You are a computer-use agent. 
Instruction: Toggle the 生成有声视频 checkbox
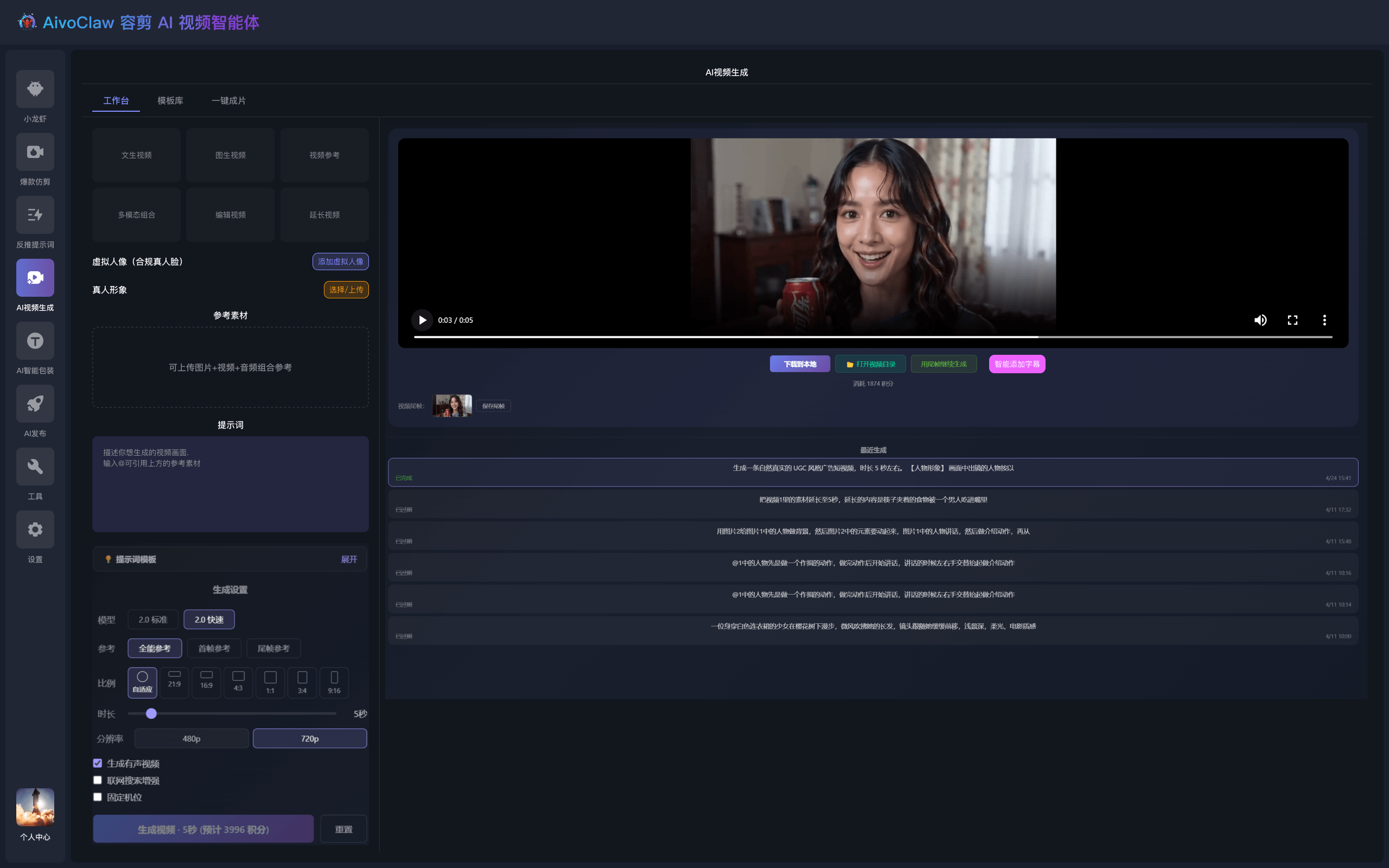[98, 763]
